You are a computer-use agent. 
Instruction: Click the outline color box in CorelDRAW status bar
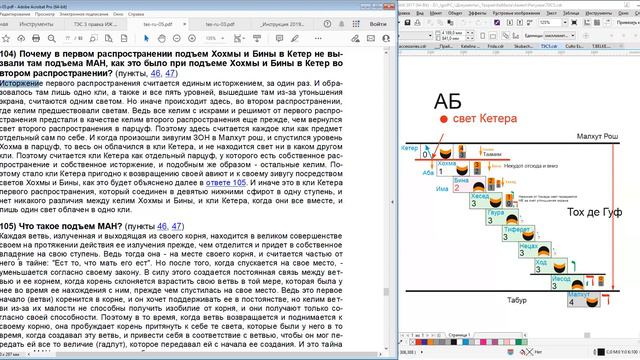tap(601, 351)
